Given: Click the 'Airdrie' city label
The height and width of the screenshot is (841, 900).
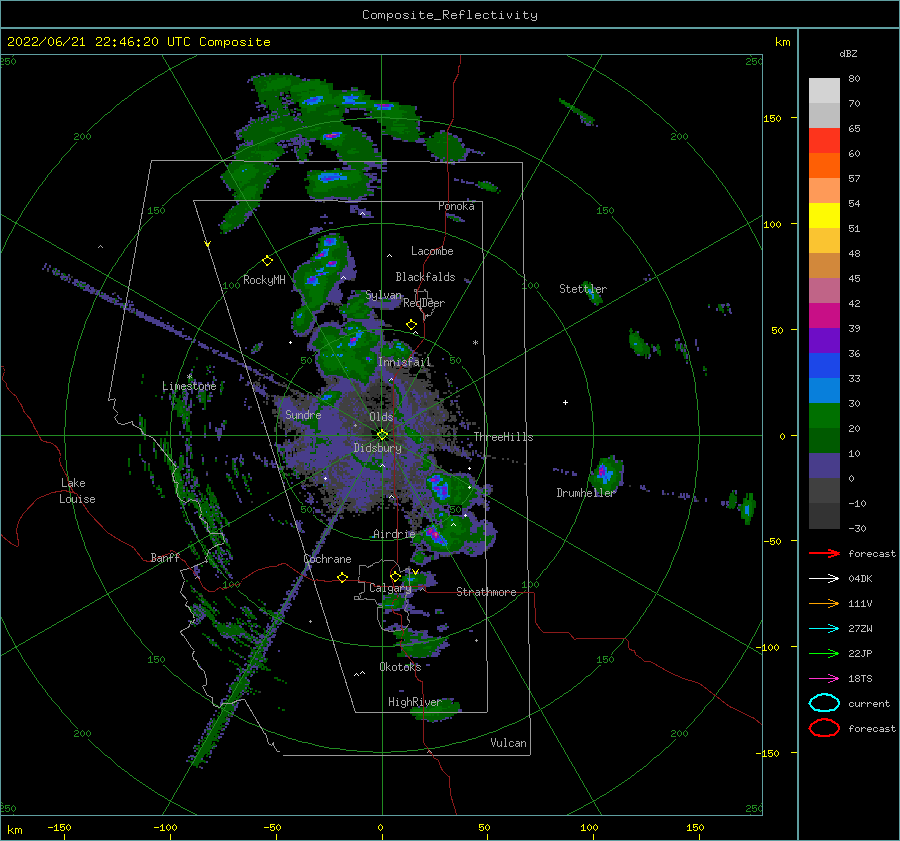Looking at the screenshot, I should (x=394, y=534).
